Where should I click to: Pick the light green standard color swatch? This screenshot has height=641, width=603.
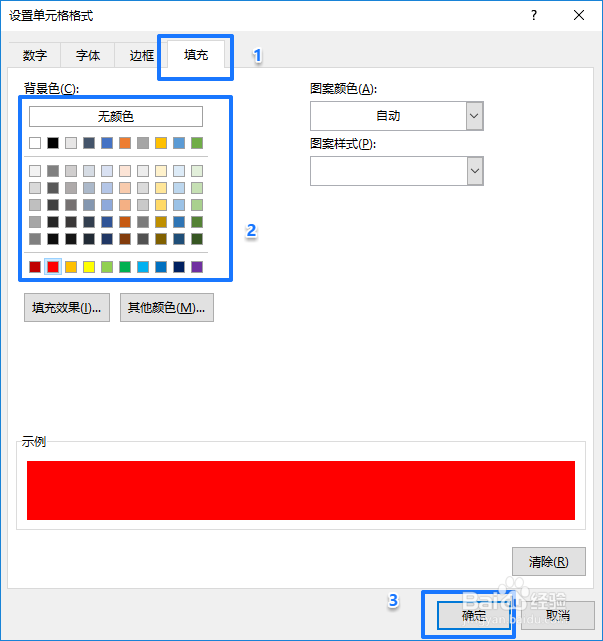(x=107, y=267)
